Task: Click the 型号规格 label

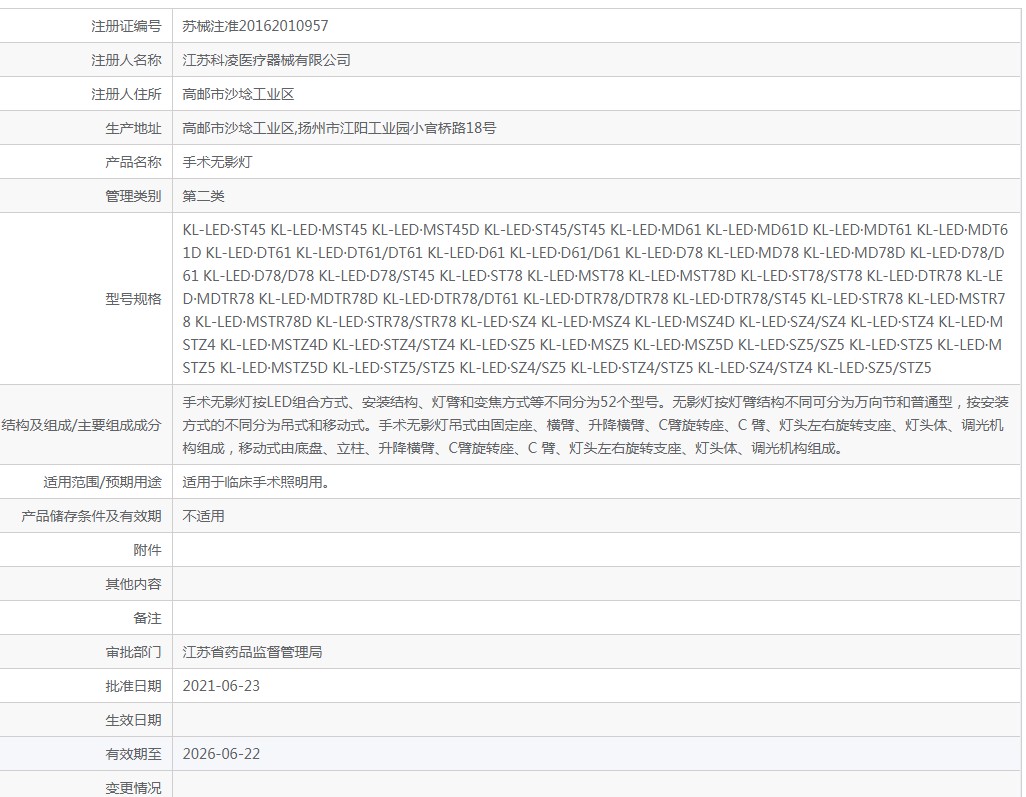Action: point(133,299)
